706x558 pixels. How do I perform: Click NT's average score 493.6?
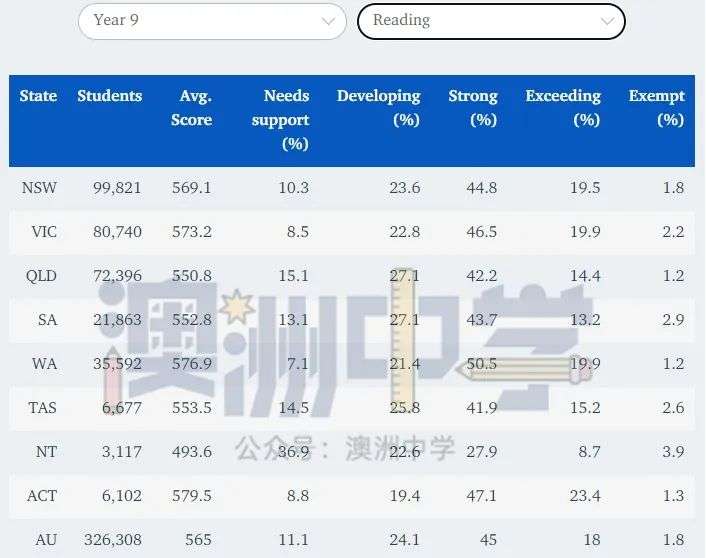point(192,452)
